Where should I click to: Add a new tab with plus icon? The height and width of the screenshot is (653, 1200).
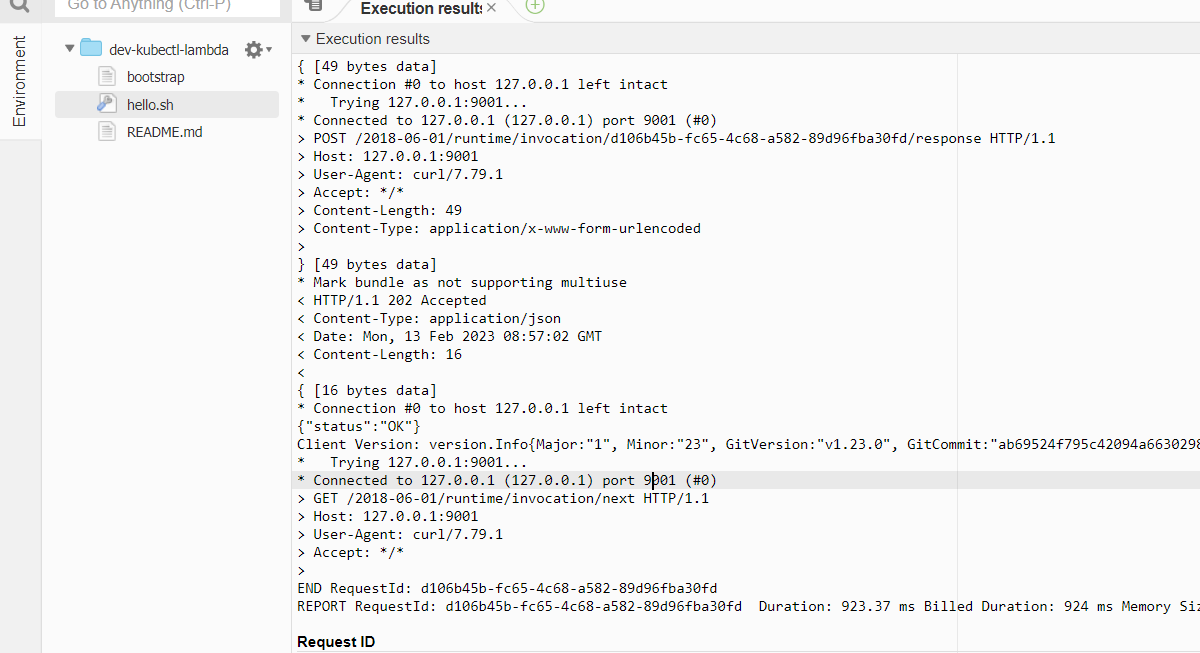point(535,6)
